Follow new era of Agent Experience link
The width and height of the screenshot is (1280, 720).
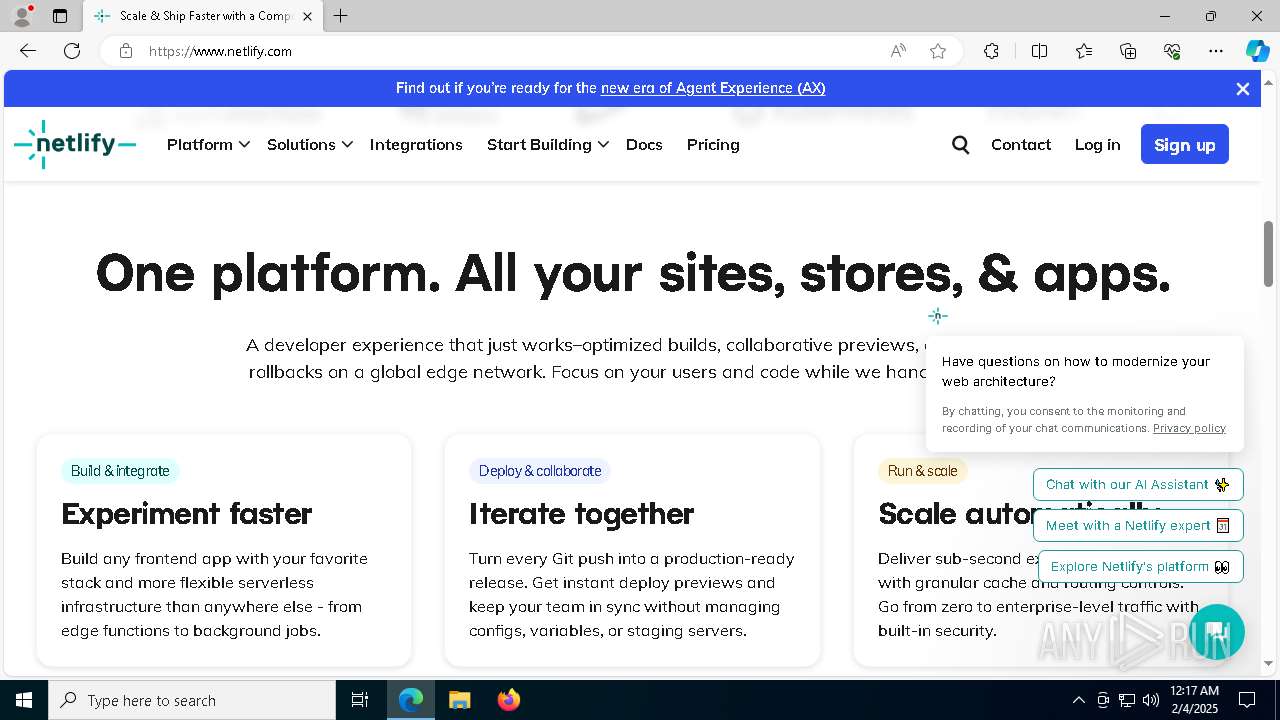(x=713, y=88)
